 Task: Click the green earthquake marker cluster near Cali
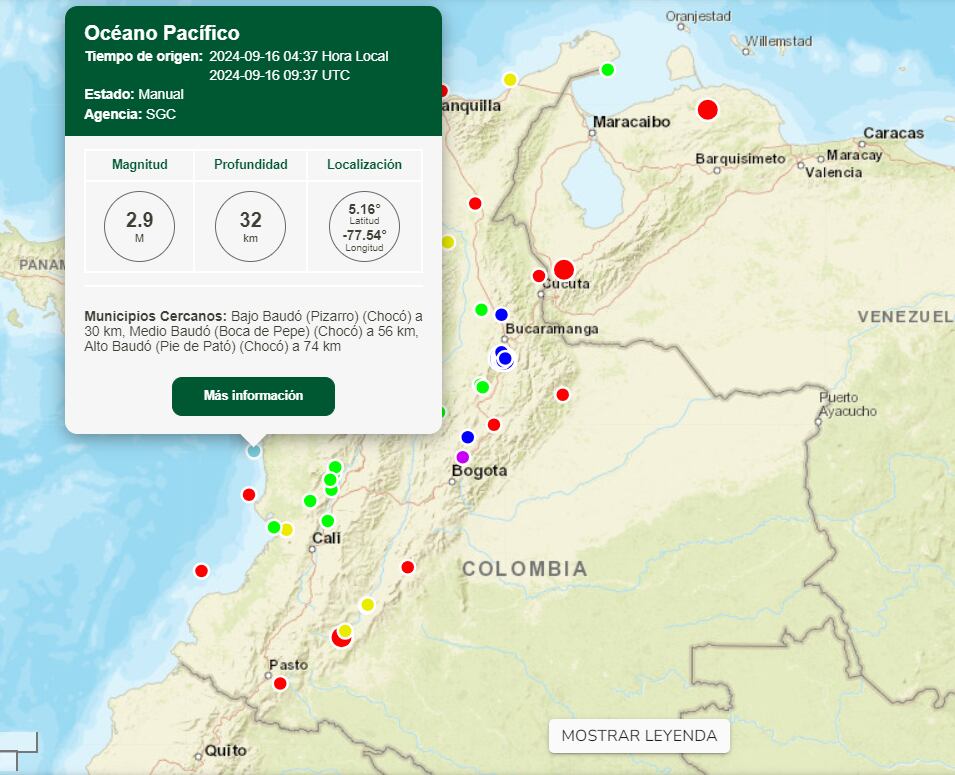pyautogui.click(x=330, y=480)
